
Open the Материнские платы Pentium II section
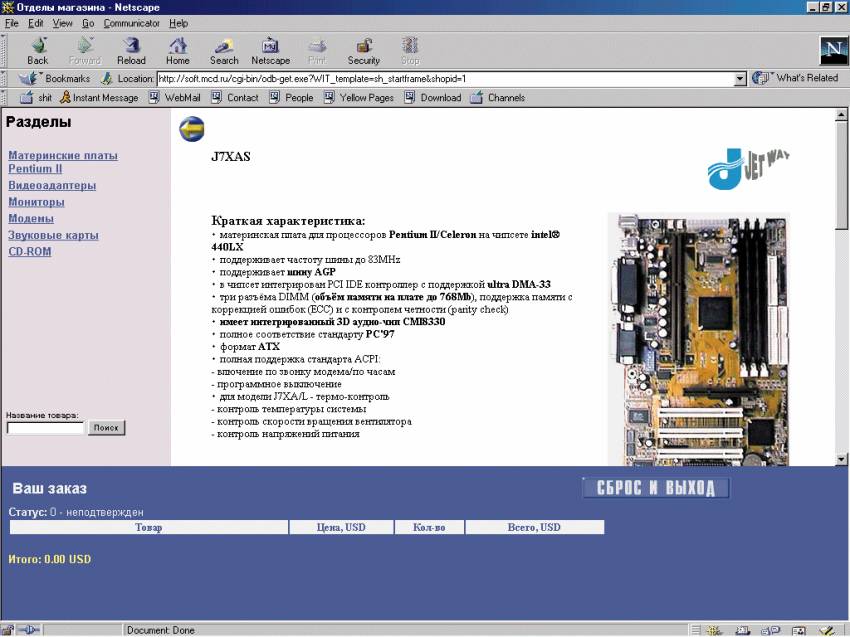[x=63, y=162]
